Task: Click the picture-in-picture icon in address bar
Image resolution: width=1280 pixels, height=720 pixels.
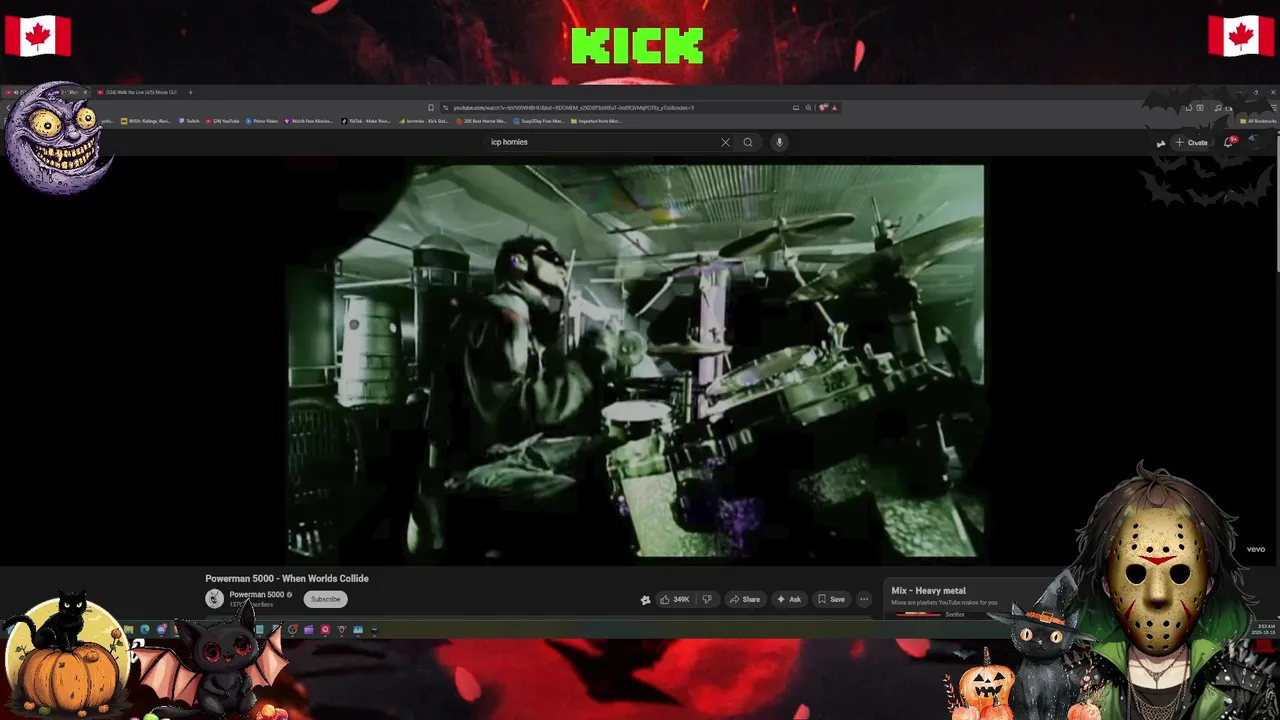Action: coord(796,107)
